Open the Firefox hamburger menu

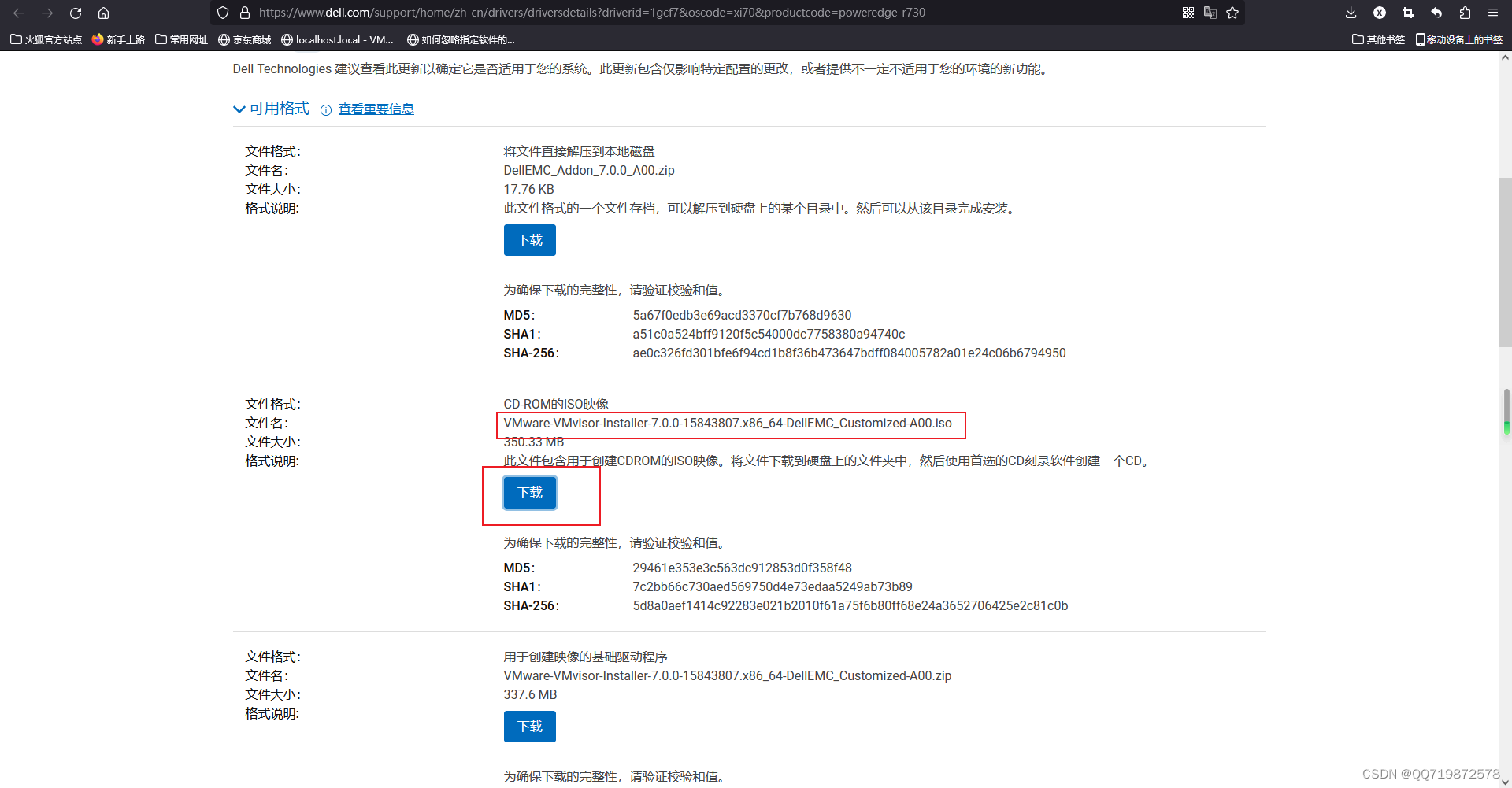click(1493, 13)
